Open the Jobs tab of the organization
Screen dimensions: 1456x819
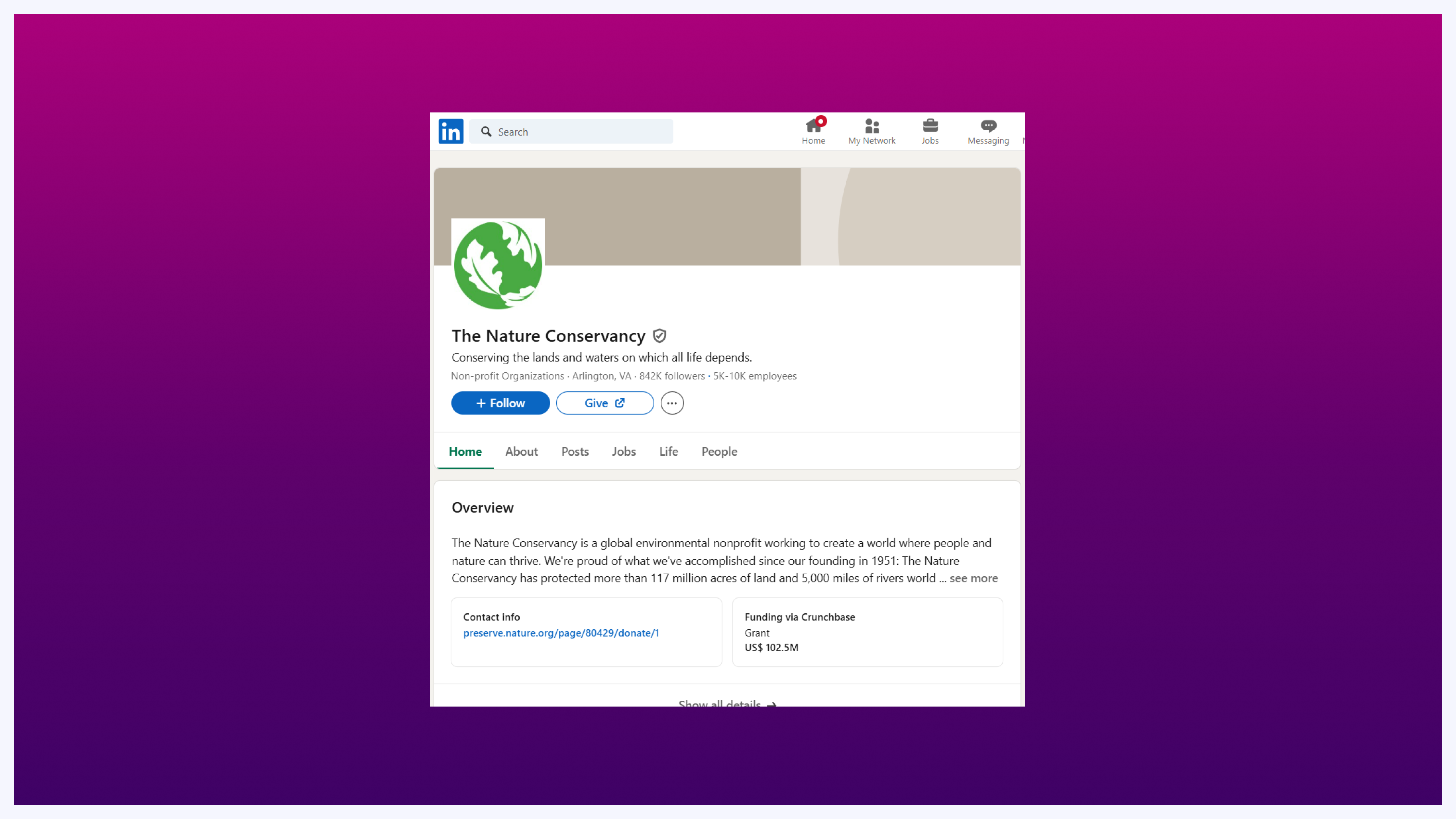coord(623,451)
